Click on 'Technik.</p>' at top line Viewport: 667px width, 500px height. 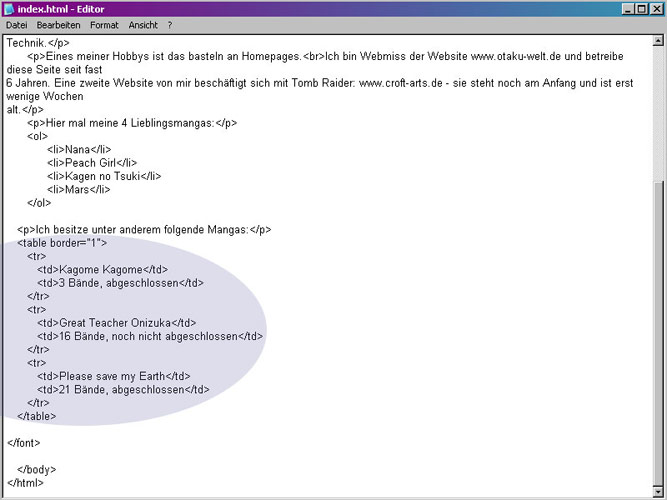click(38, 43)
